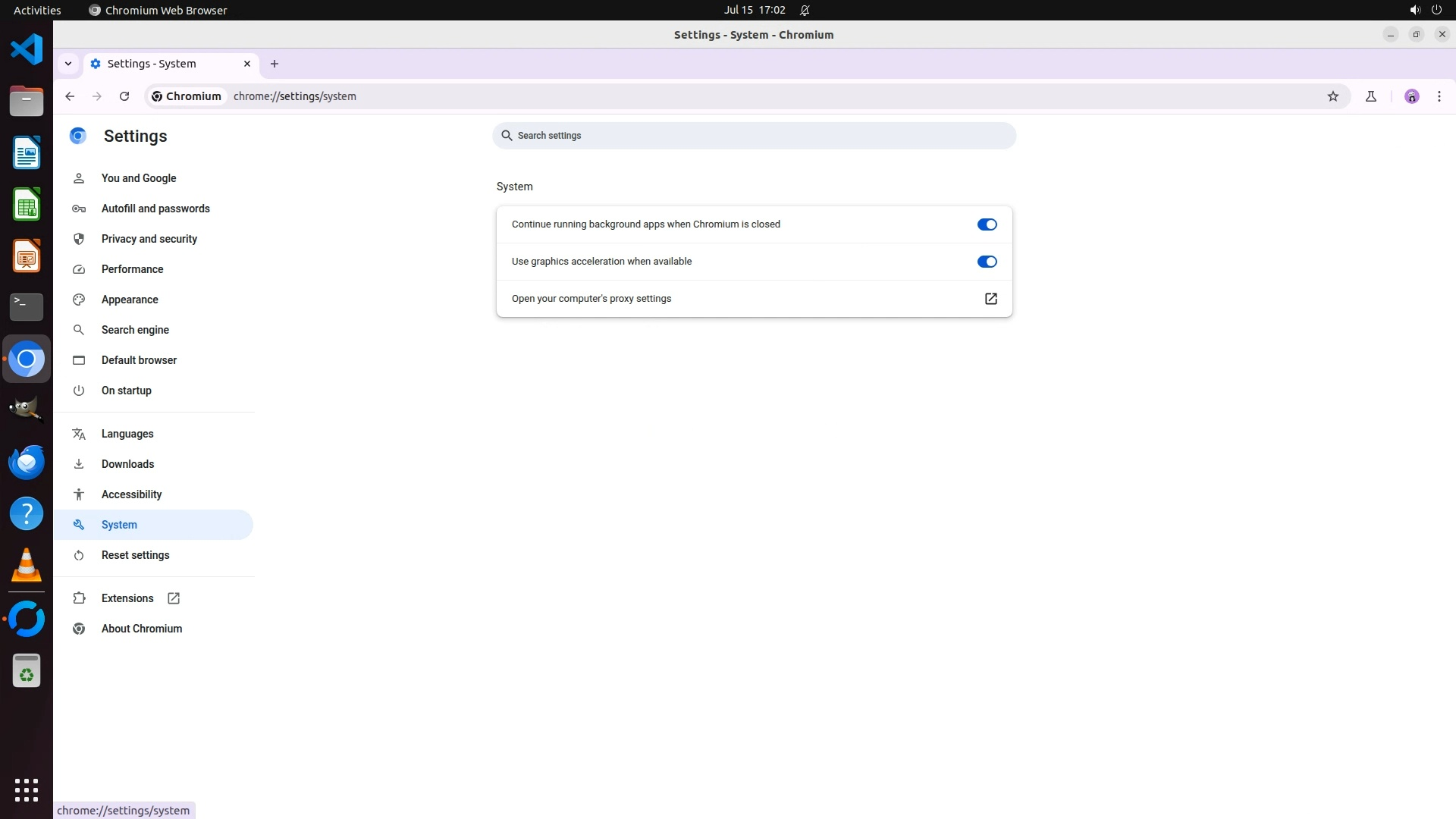Open system volume indicator in top bar
The width and height of the screenshot is (1456, 819).
(x=1414, y=10)
